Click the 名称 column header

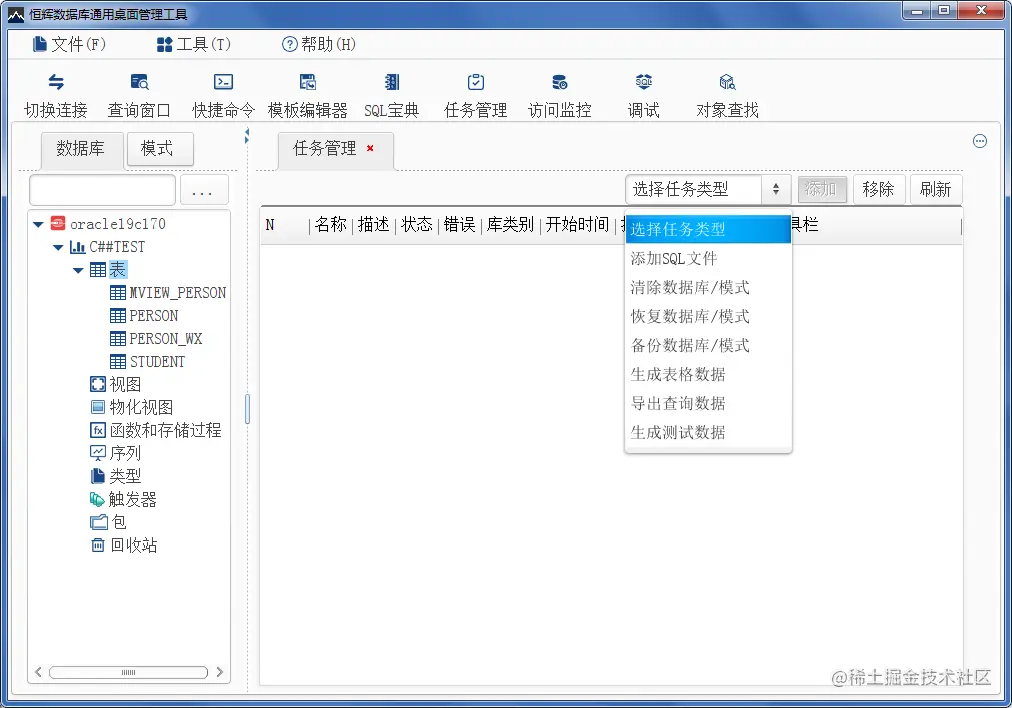point(331,225)
